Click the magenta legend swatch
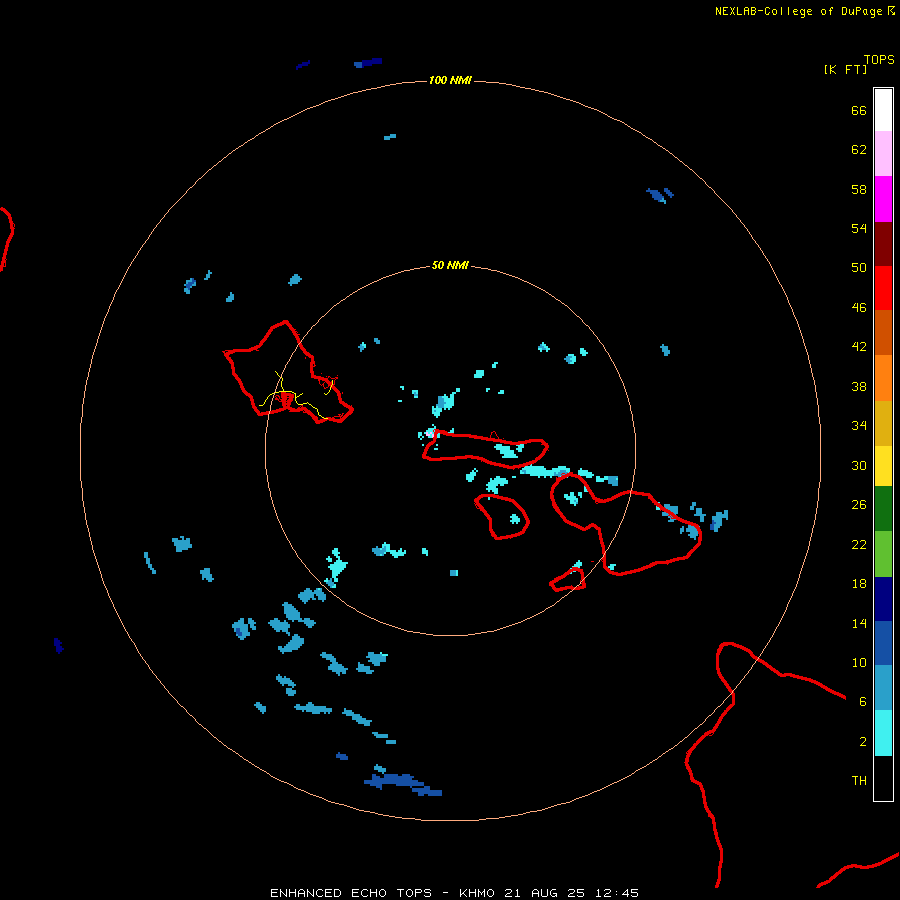The image size is (900, 900). 883,199
